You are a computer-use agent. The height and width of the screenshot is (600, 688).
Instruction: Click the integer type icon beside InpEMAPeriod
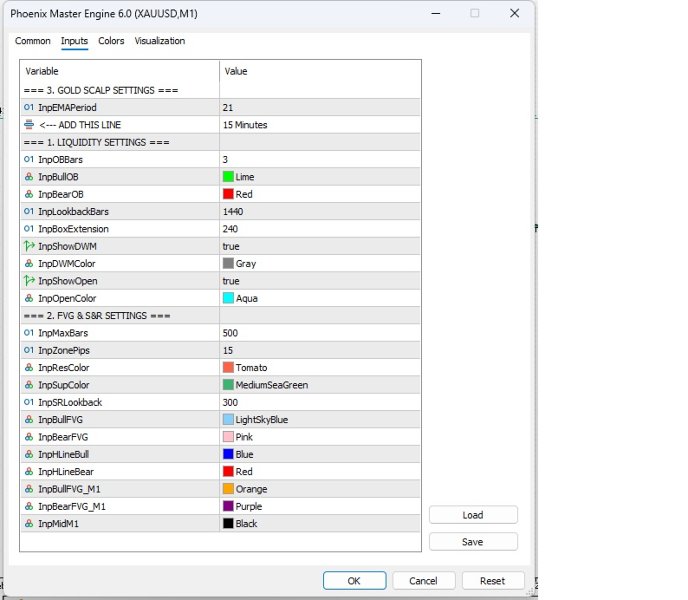click(29, 108)
